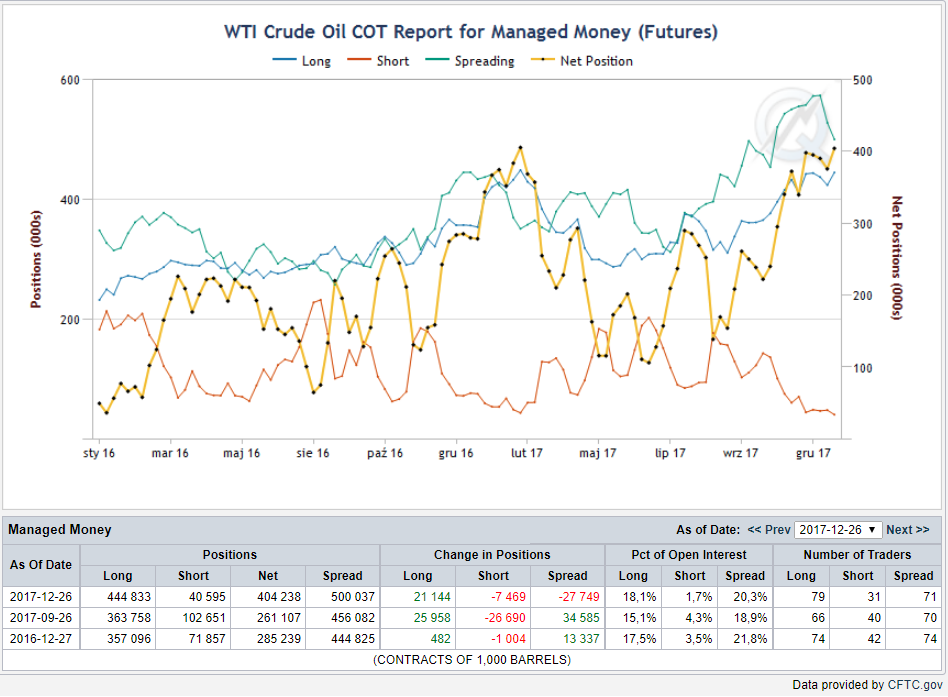
Task: Click Spread pct of open interest 20,3%
Action: click(x=750, y=597)
